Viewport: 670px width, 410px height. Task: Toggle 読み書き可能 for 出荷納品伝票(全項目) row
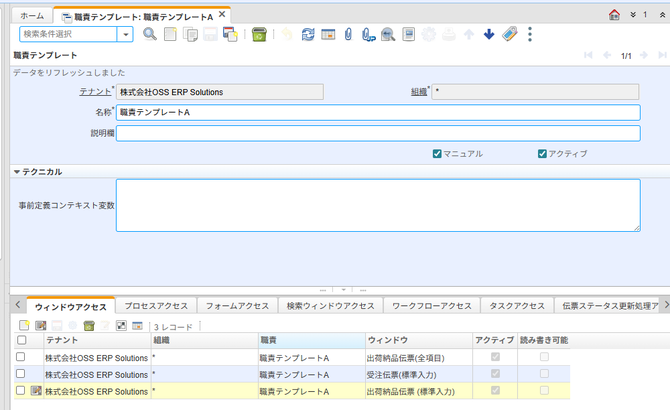coord(544,357)
